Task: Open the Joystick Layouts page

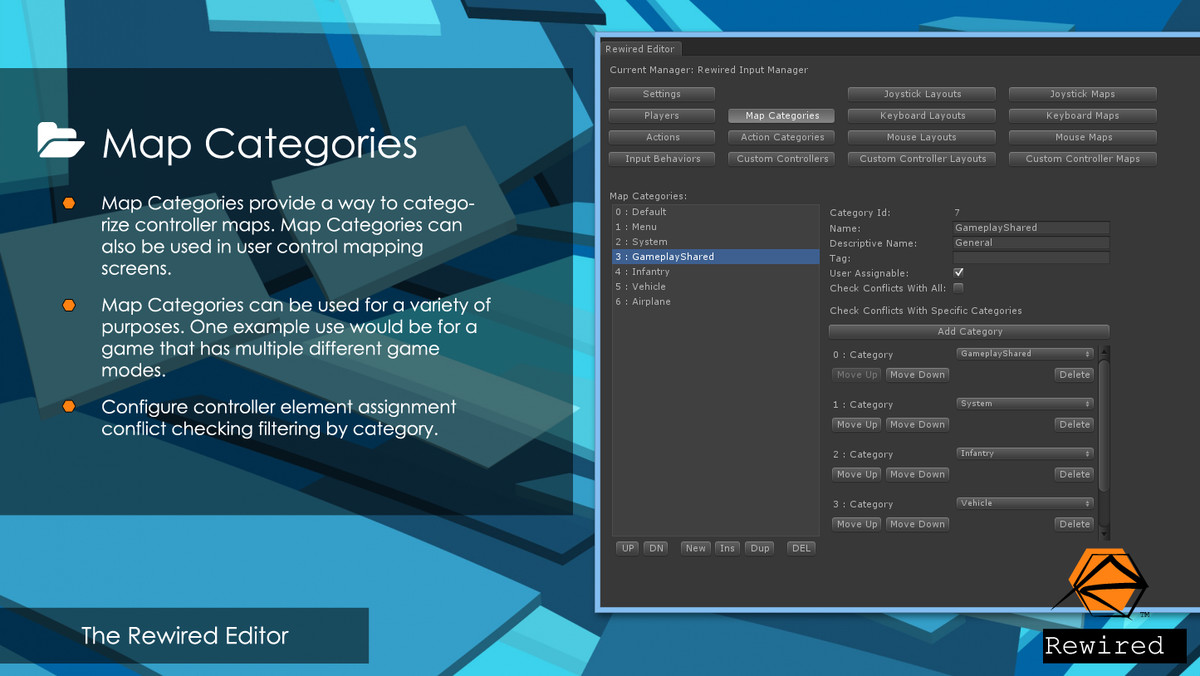Action: [x=922, y=94]
